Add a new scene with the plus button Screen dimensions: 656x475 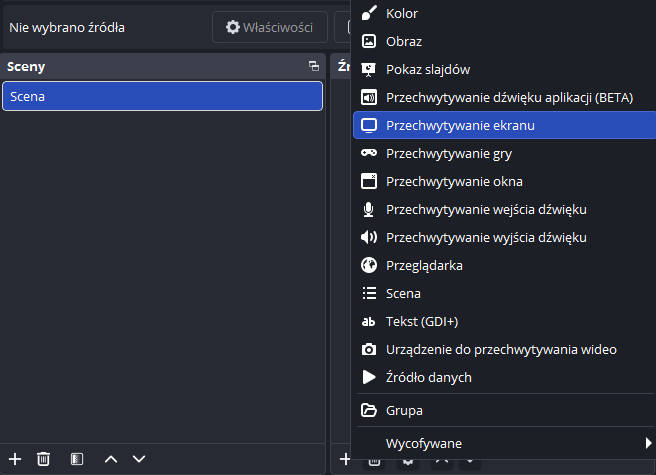click(x=15, y=458)
